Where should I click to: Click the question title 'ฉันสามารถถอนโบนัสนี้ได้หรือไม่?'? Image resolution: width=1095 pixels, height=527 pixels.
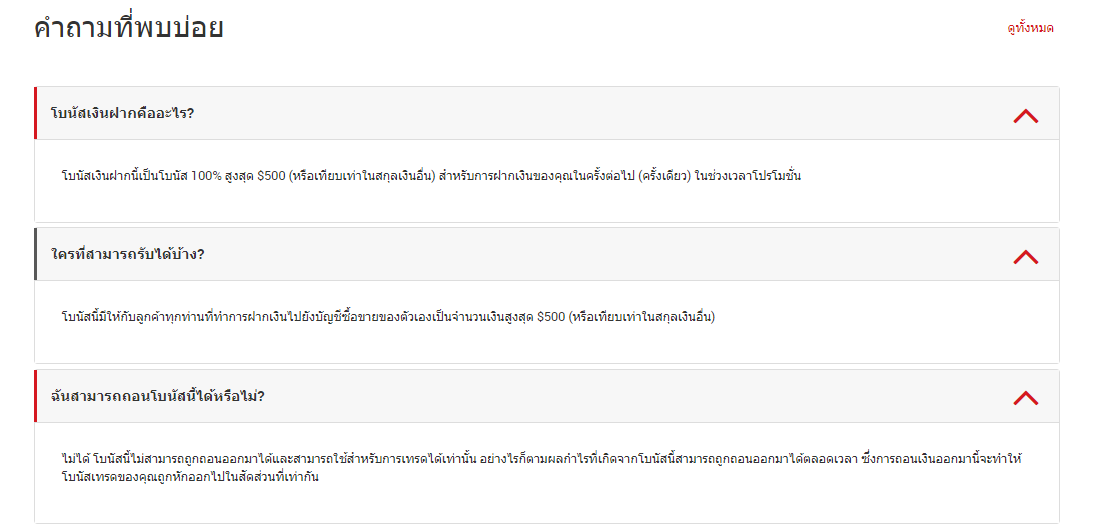(157, 396)
